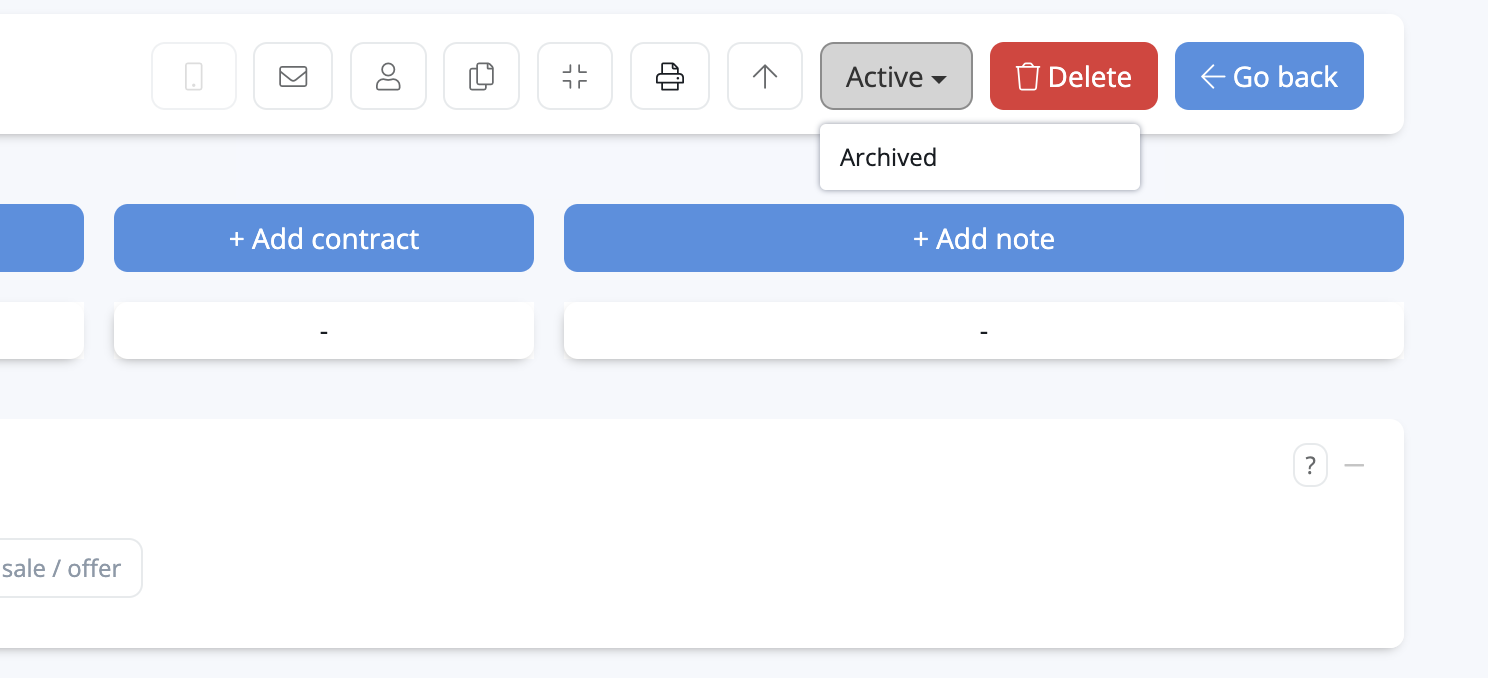Image resolution: width=1488 pixels, height=678 pixels.
Task: Open the user profile icon button
Action: point(388,76)
